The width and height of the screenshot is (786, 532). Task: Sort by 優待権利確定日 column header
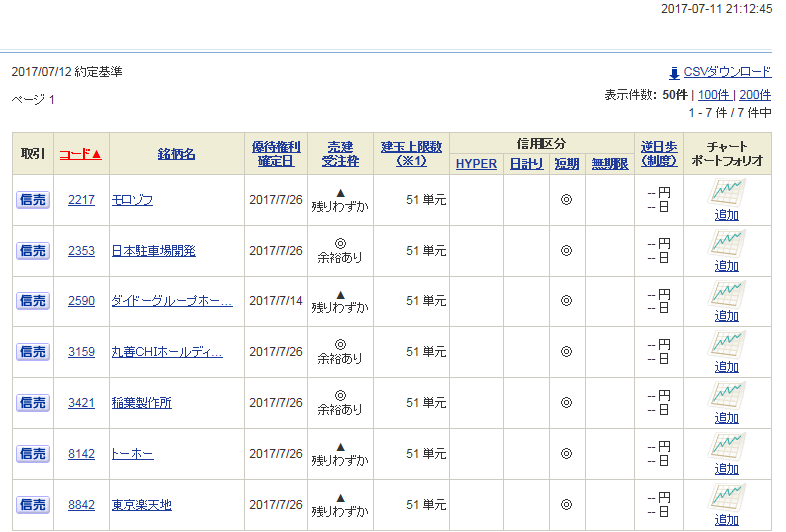[276, 154]
